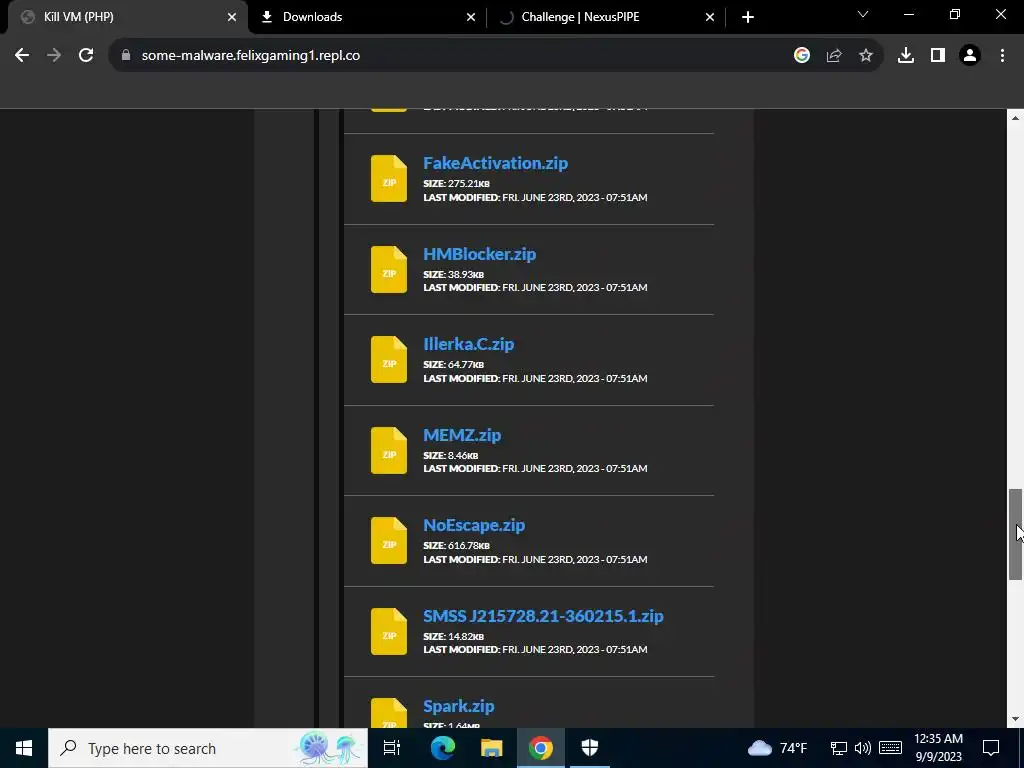Close the Downloads tab

point(471,17)
